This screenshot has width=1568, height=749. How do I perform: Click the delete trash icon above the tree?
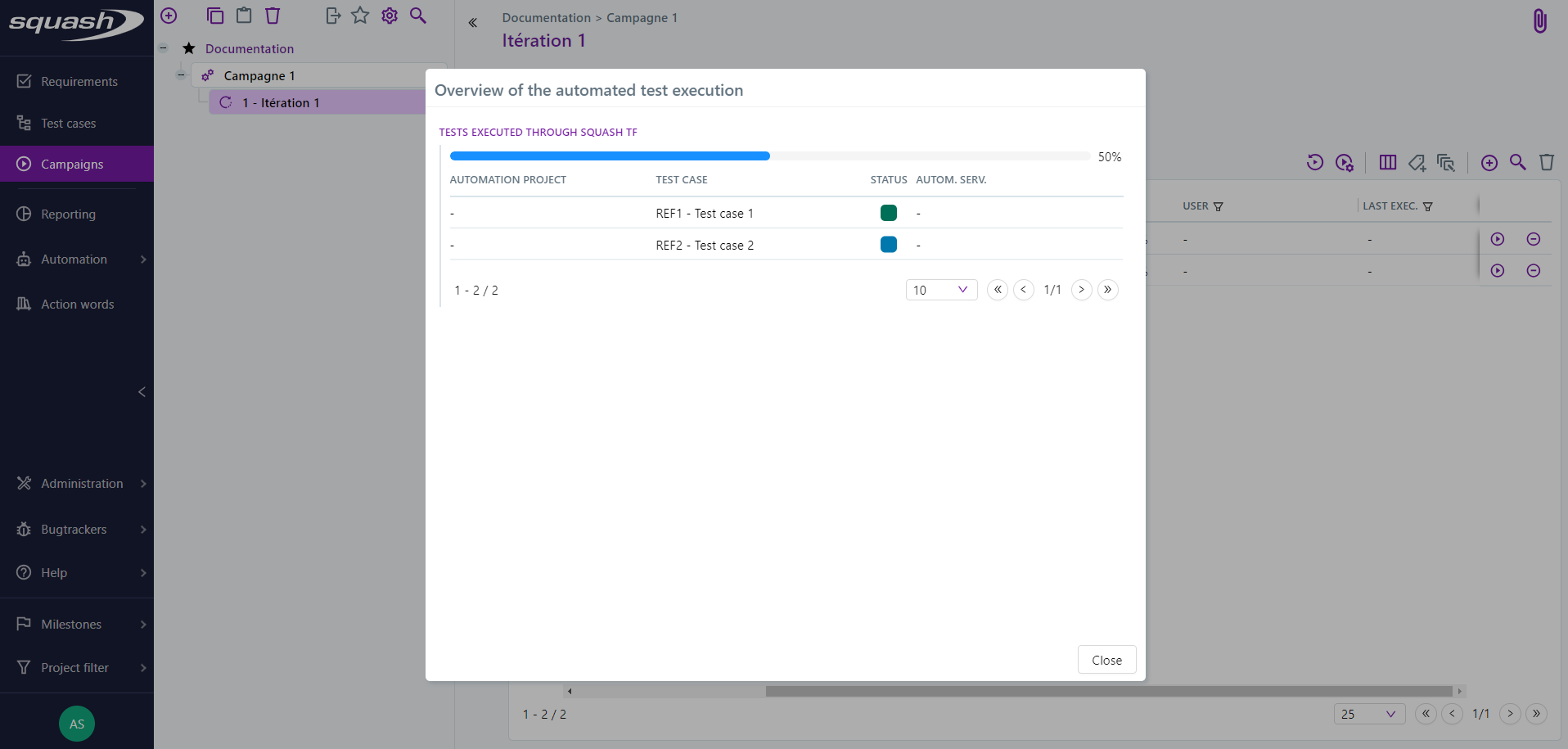pyautogui.click(x=272, y=16)
